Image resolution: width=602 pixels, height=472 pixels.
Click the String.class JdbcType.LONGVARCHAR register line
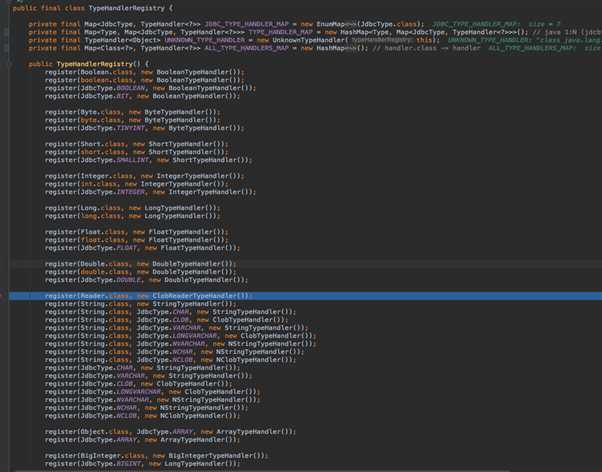click(180, 336)
